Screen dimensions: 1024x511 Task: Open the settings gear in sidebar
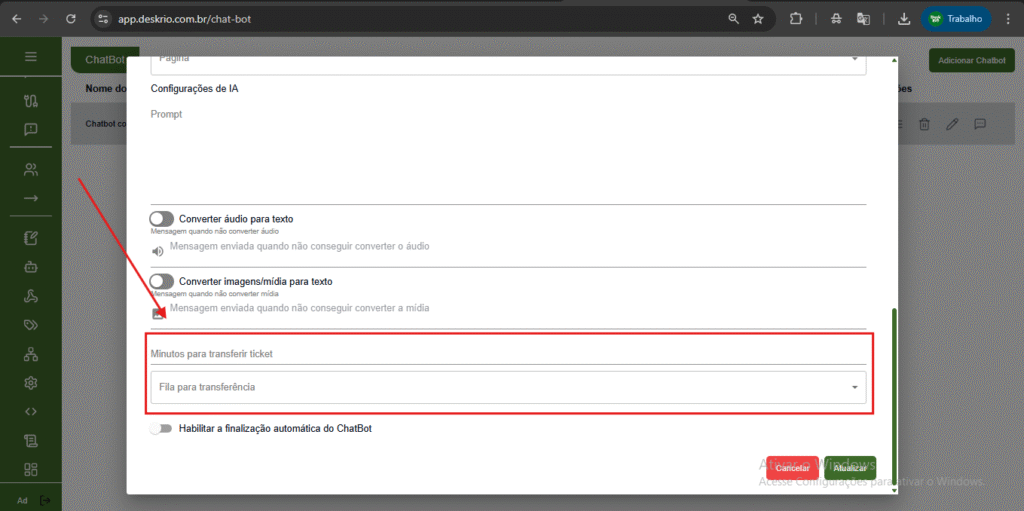click(31, 382)
